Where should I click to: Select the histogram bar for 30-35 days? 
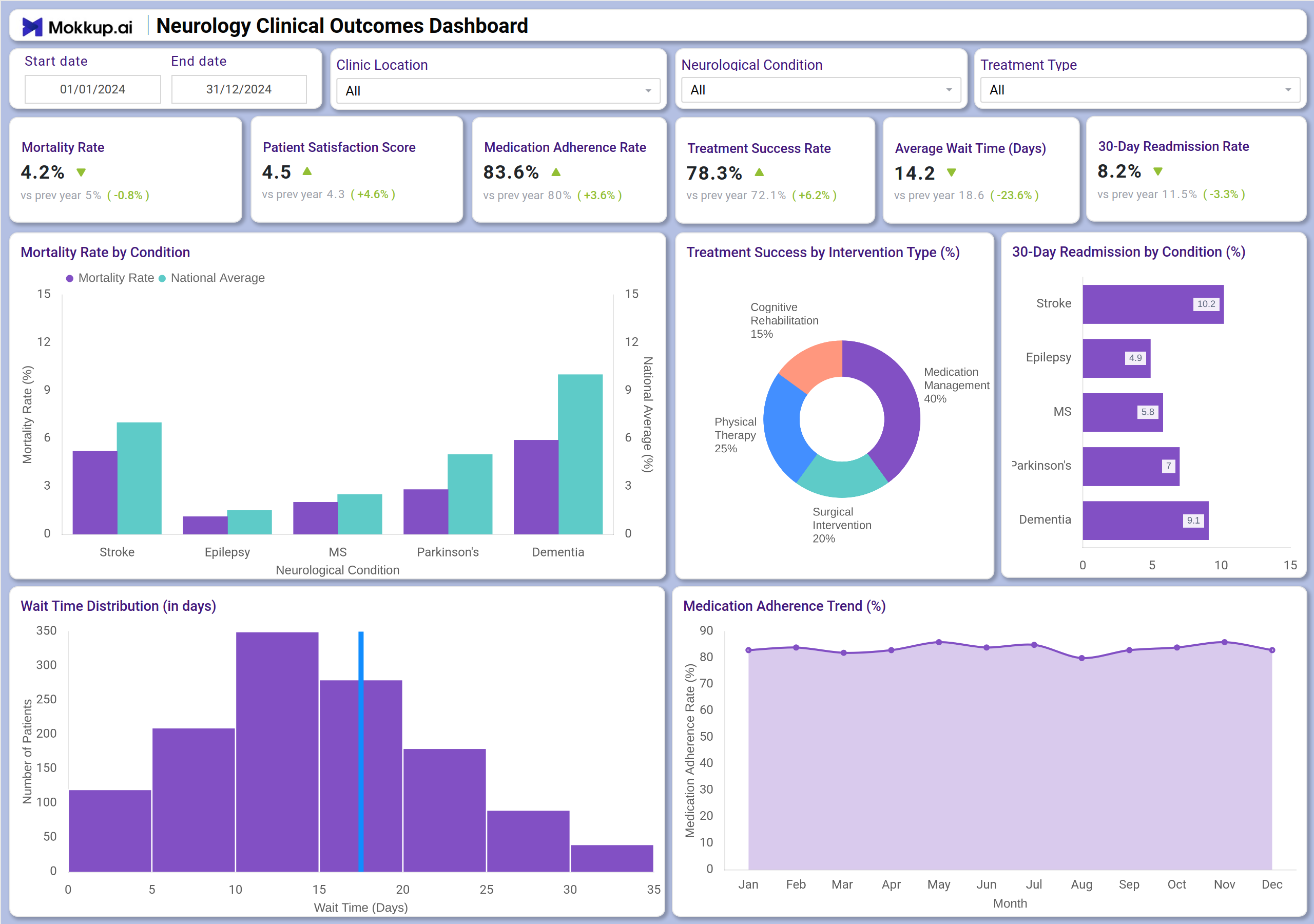612,858
